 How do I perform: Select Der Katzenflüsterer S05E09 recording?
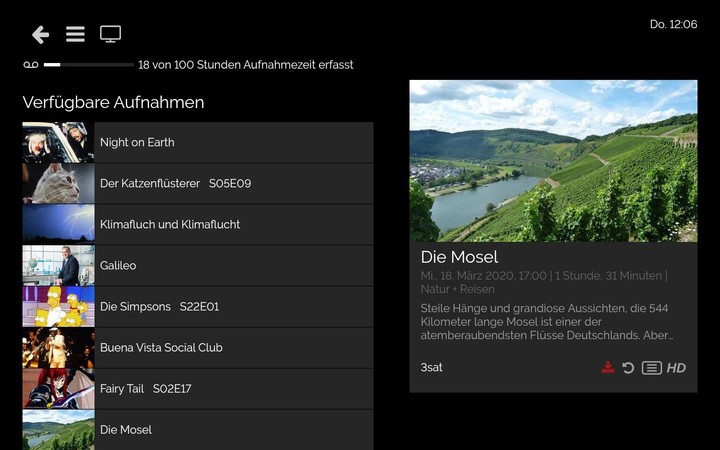(x=198, y=183)
